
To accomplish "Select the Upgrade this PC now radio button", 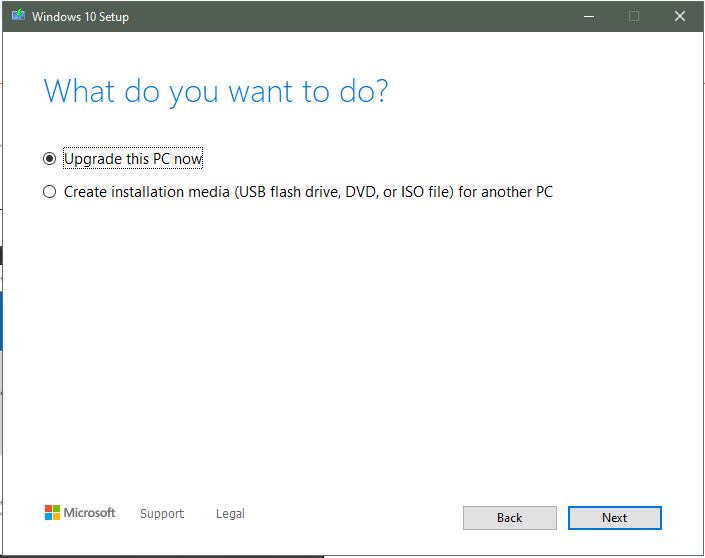I will click(49, 159).
